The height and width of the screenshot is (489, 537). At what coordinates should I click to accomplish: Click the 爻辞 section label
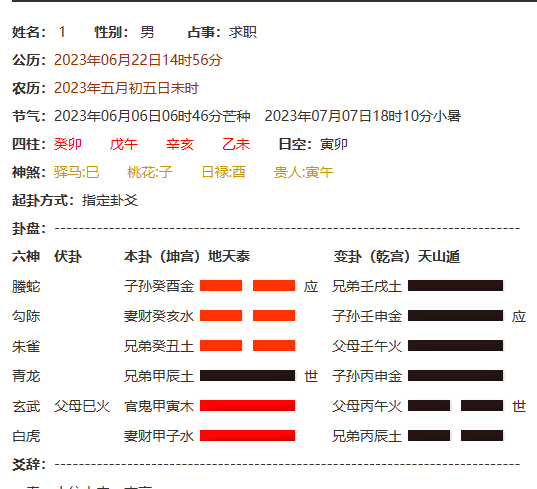click(29, 465)
